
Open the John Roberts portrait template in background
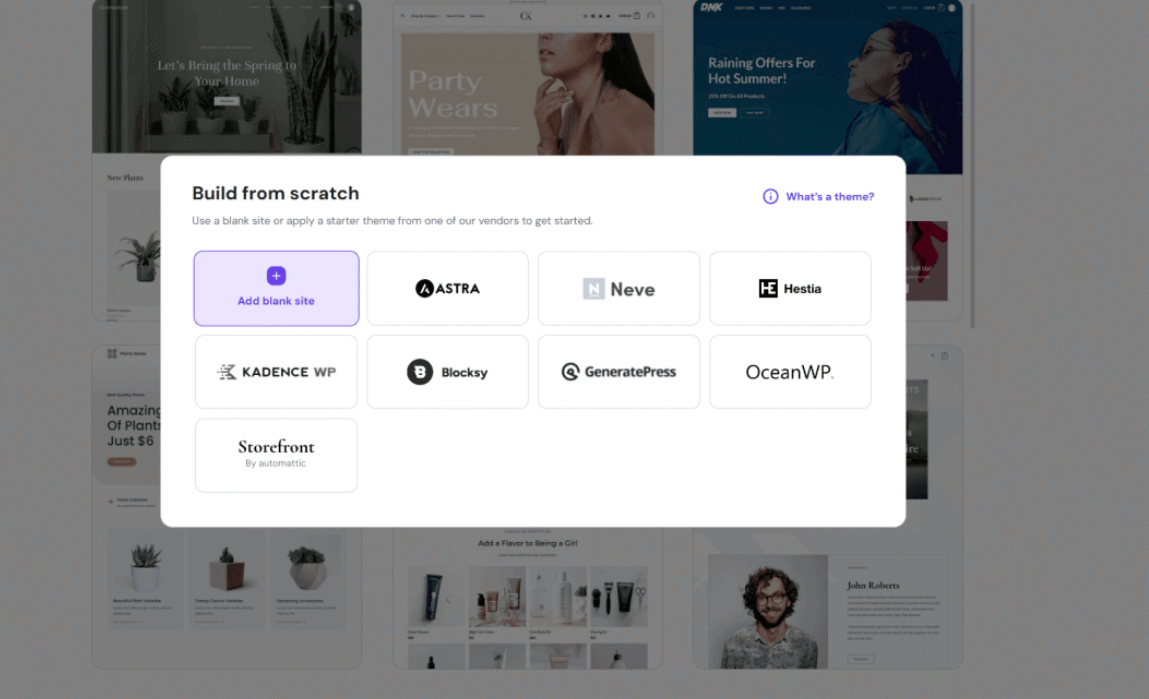(828, 599)
